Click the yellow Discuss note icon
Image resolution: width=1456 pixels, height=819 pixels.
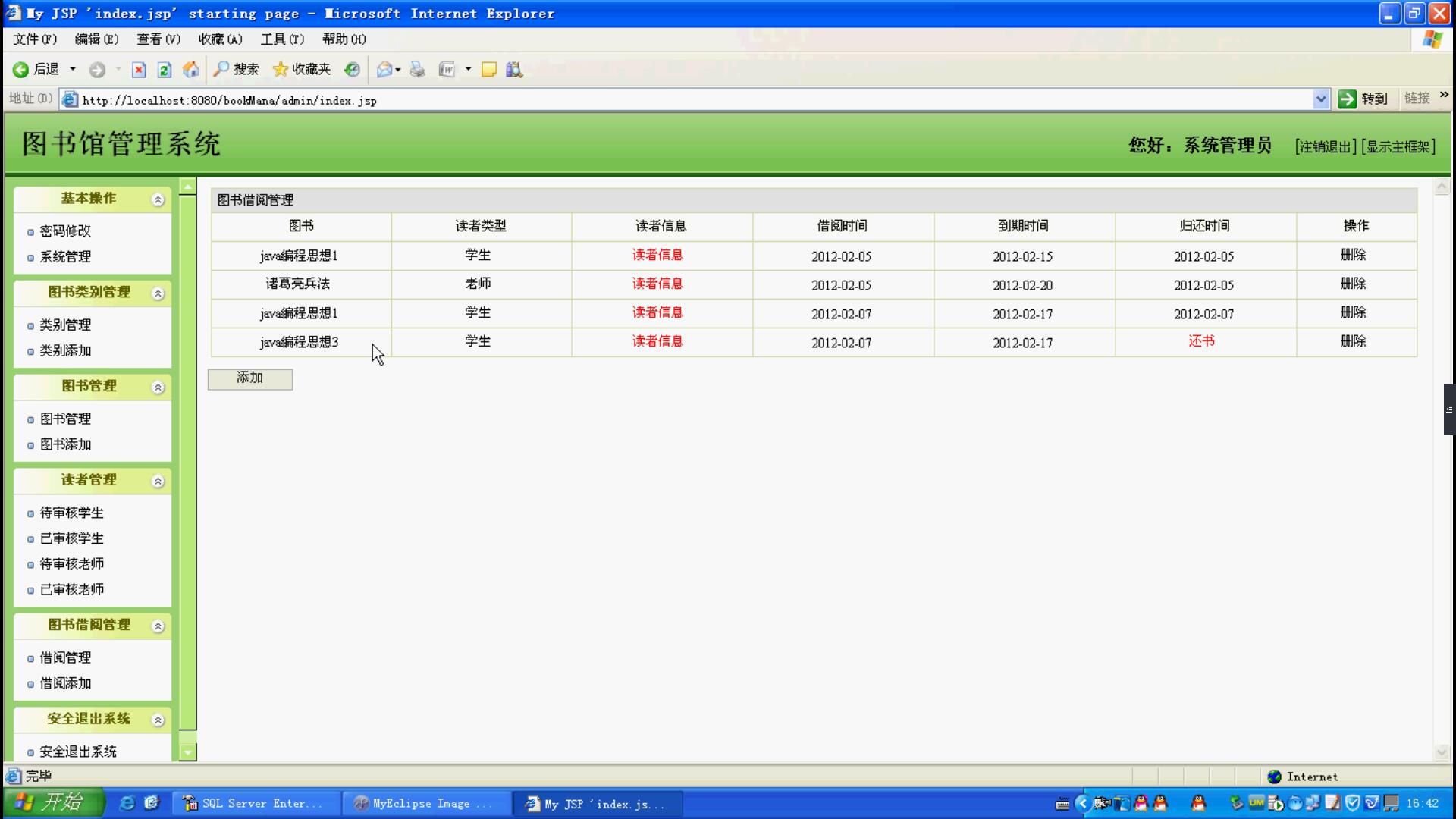tap(489, 70)
